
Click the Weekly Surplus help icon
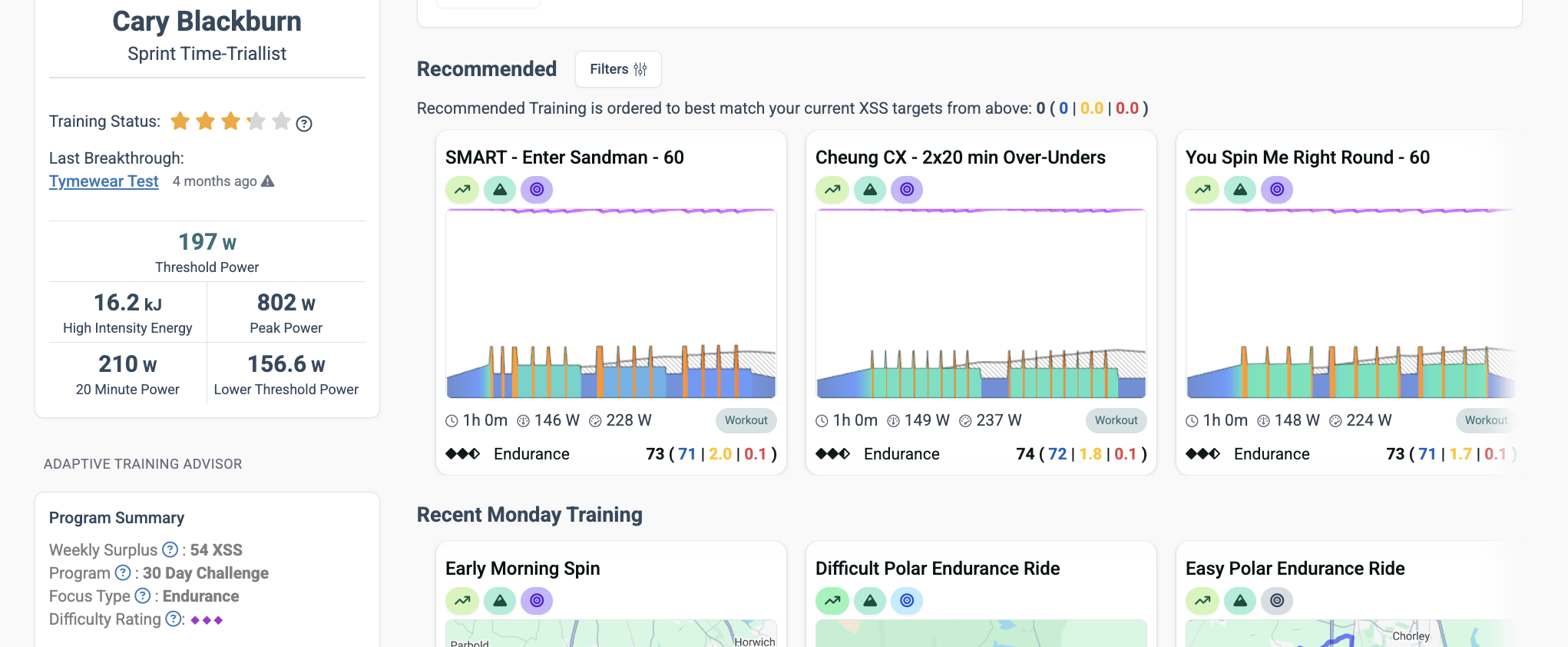(170, 549)
